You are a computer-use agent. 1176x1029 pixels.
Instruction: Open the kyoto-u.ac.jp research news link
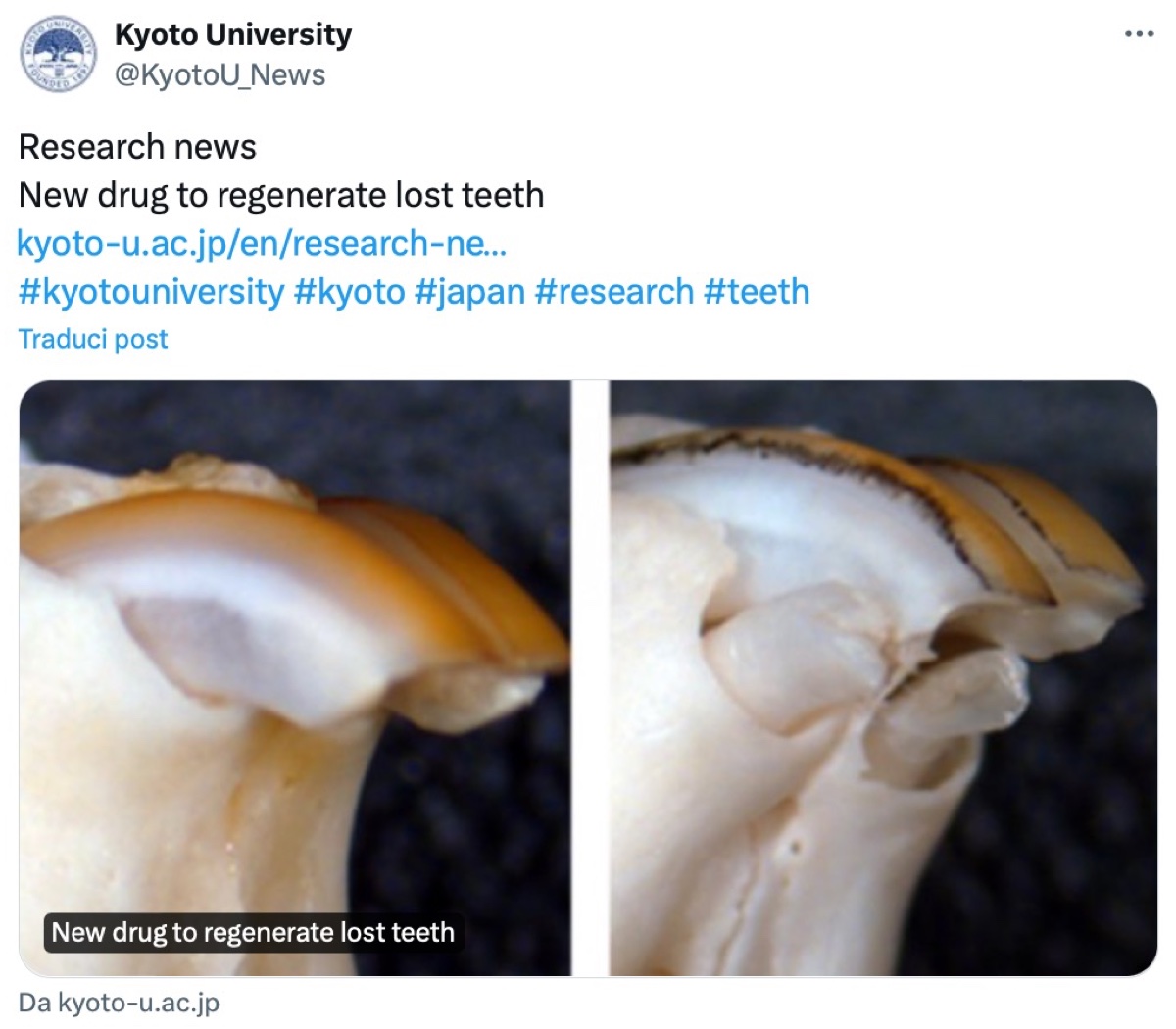pos(262,243)
